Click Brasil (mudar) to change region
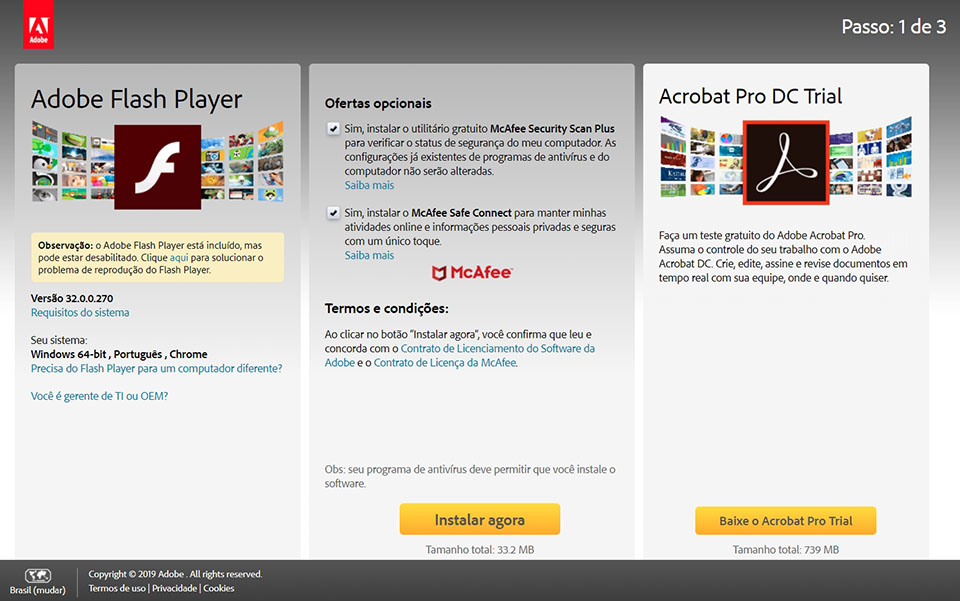This screenshot has height=601, width=960. (x=37, y=590)
